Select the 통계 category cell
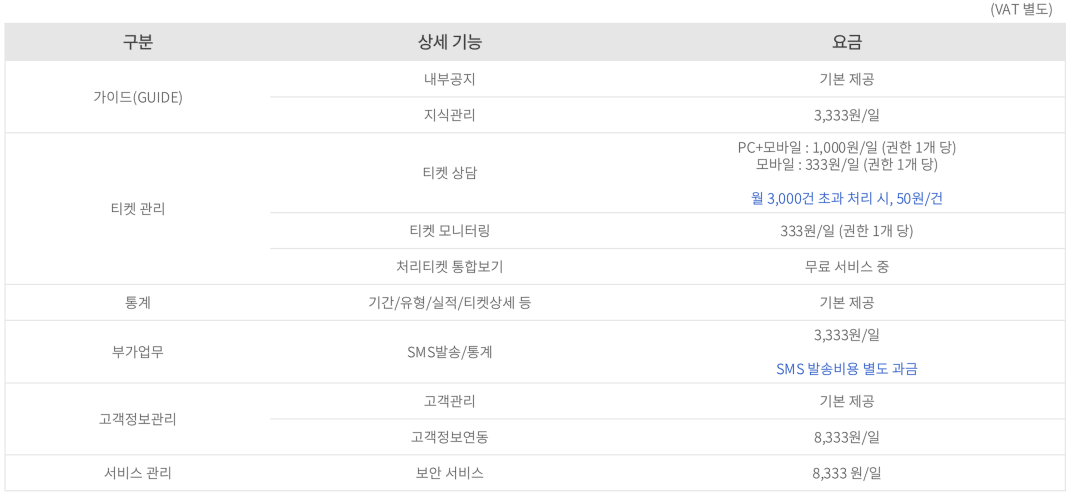Screen dimensions: 1073x498 tap(138, 302)
